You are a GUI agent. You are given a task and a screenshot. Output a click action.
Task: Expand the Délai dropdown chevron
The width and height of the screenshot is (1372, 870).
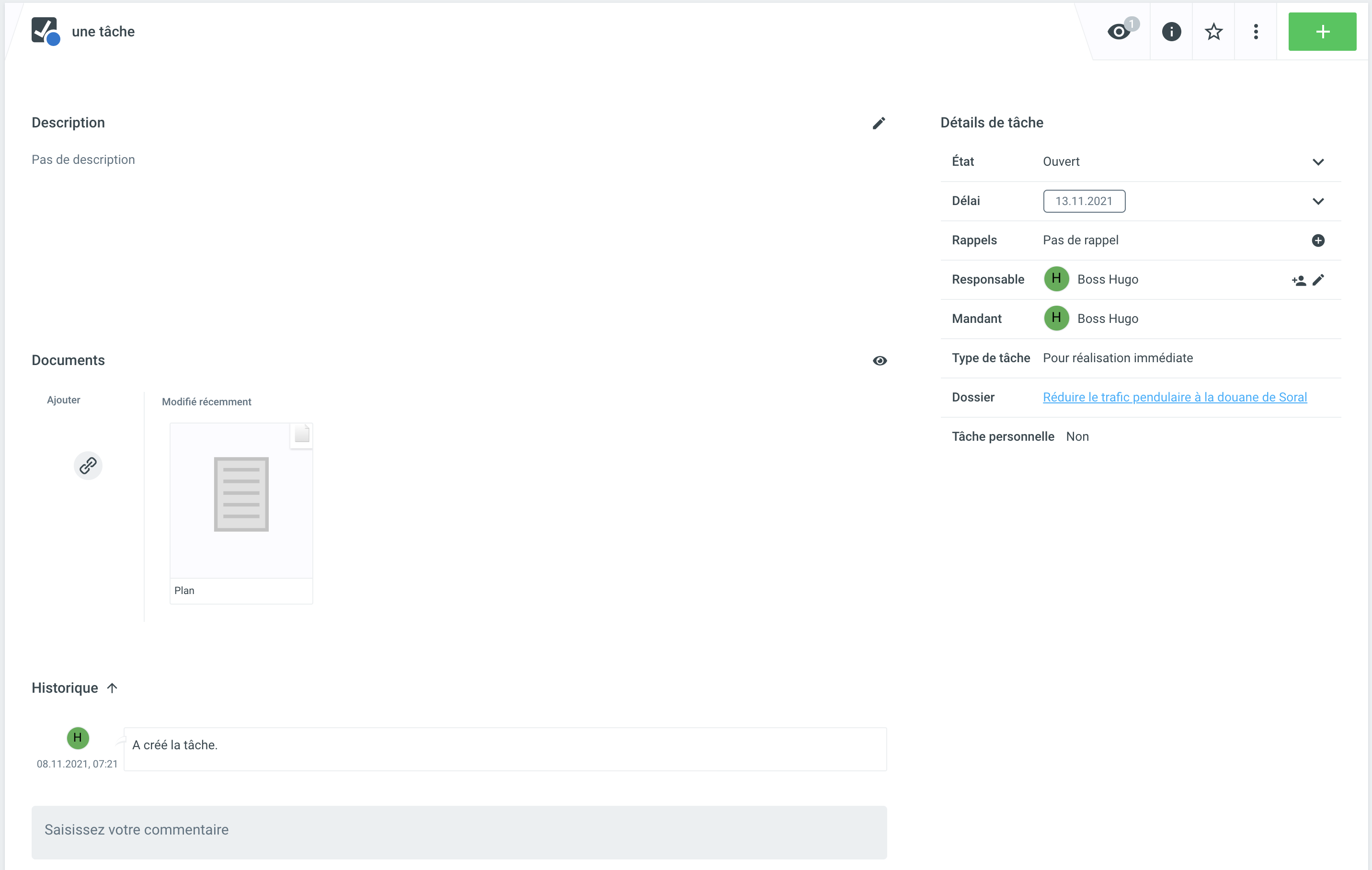pos(1318,201)
